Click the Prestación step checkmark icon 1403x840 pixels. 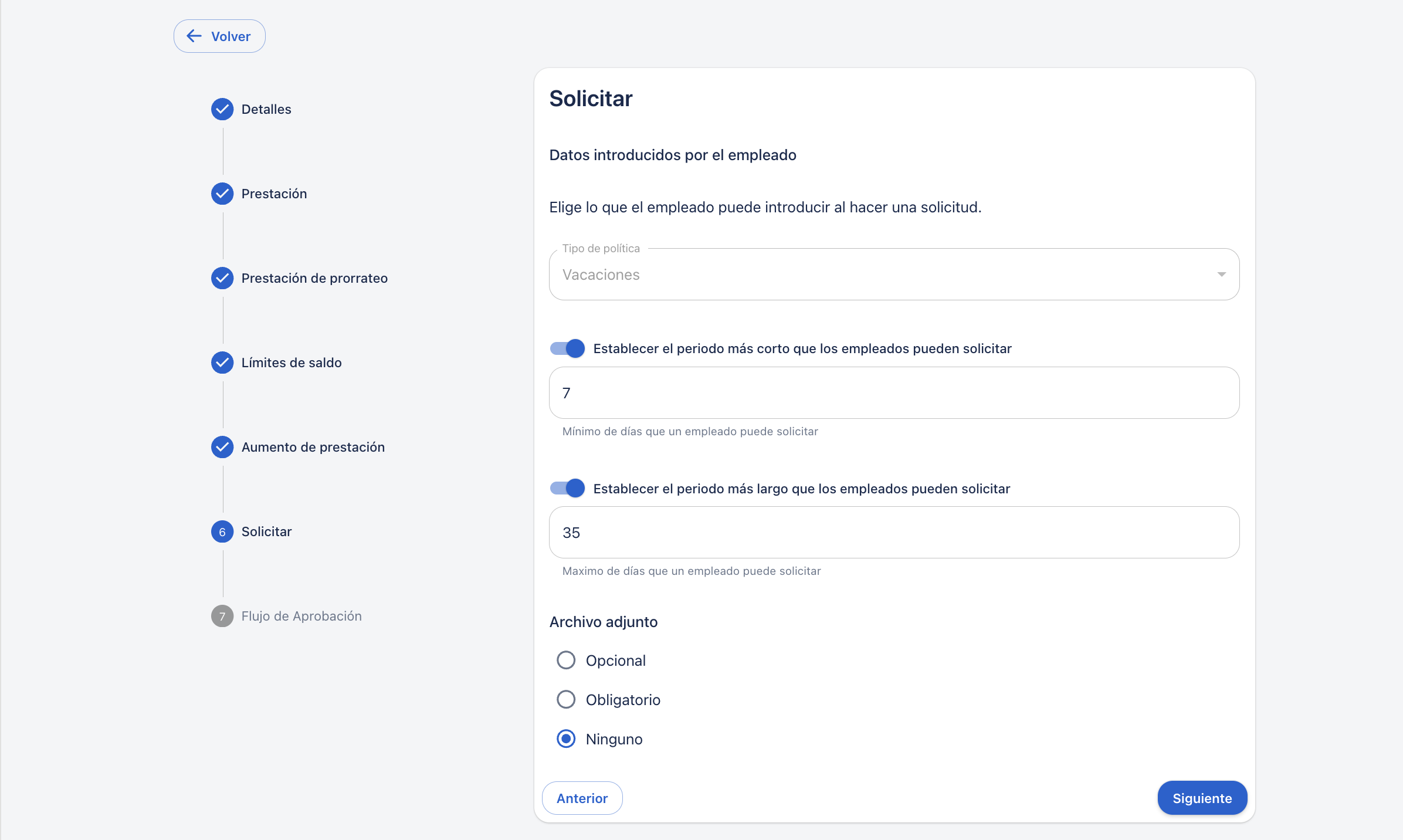(x=222, y=194)
